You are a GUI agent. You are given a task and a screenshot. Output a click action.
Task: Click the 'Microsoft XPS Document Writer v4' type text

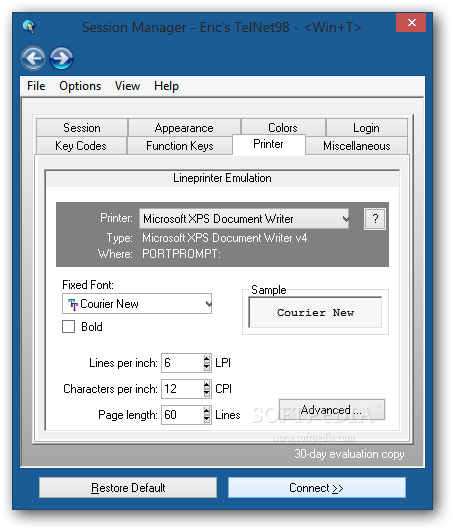coord(224,238)
